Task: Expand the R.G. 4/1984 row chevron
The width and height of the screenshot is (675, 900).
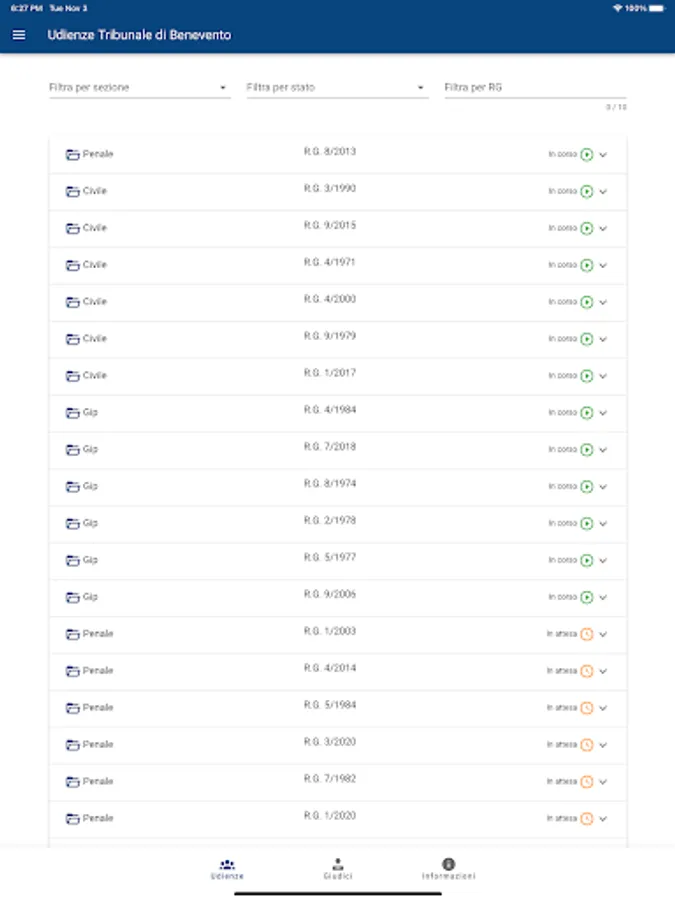Action: coord(603,413)
